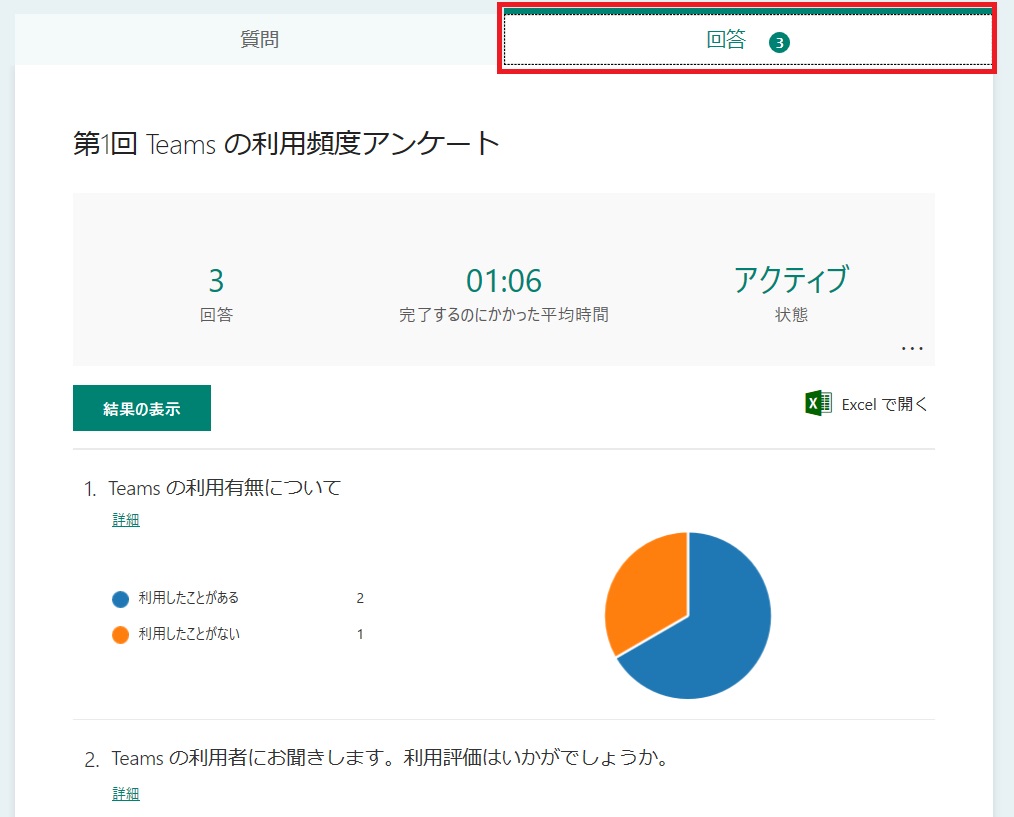Click legend label 利用したことがある
The height and width of the screenshot is (817, 1014).
188,598
